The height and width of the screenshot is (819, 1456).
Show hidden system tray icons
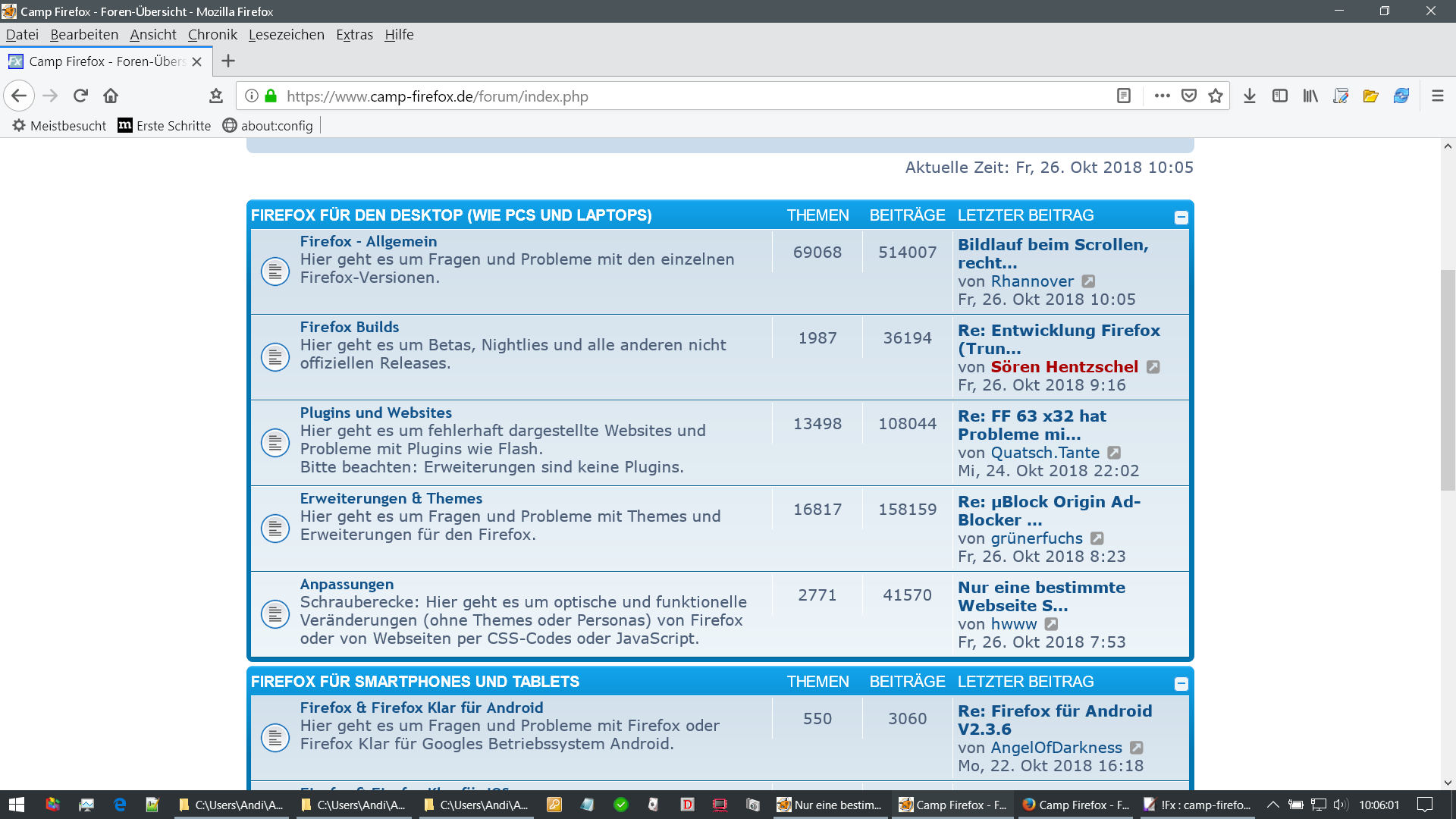pos(1273,805)
